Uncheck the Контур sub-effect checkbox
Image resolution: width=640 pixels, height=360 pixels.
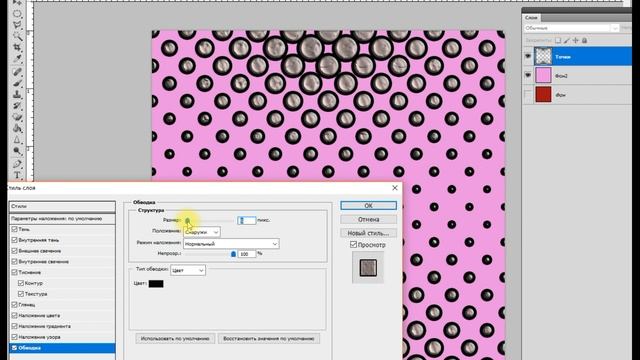pos(21,283)
